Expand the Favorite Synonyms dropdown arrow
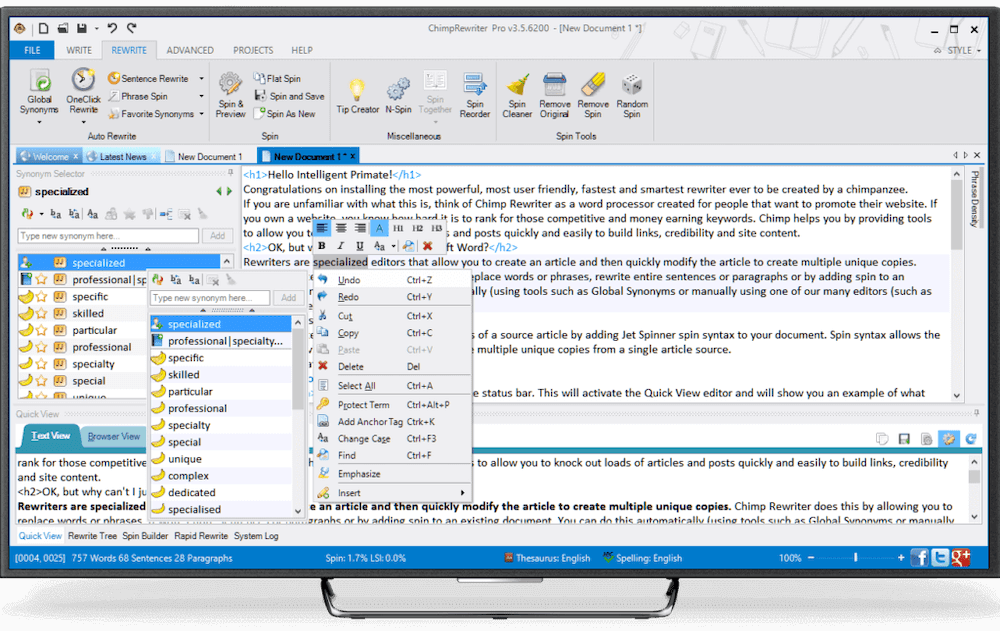 (202, 114)
